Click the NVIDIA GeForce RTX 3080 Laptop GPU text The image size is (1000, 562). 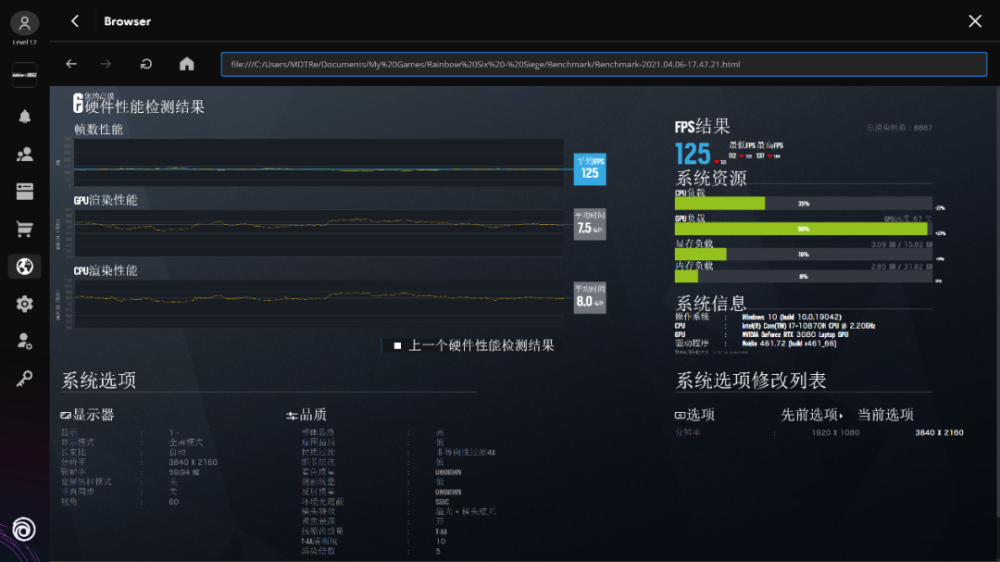pos(795,334)
